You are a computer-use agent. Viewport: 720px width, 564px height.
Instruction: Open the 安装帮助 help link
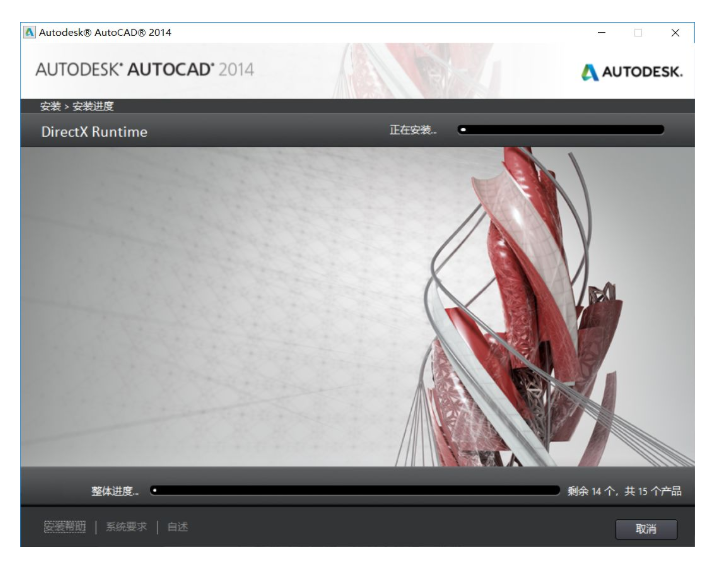coord(65,526)
